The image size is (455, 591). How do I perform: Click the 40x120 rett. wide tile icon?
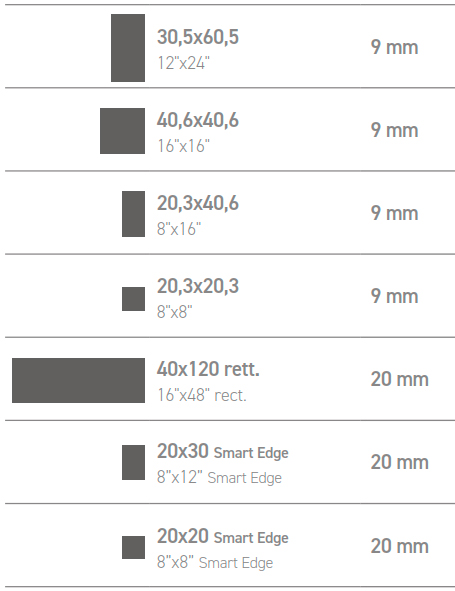(78, 380)
